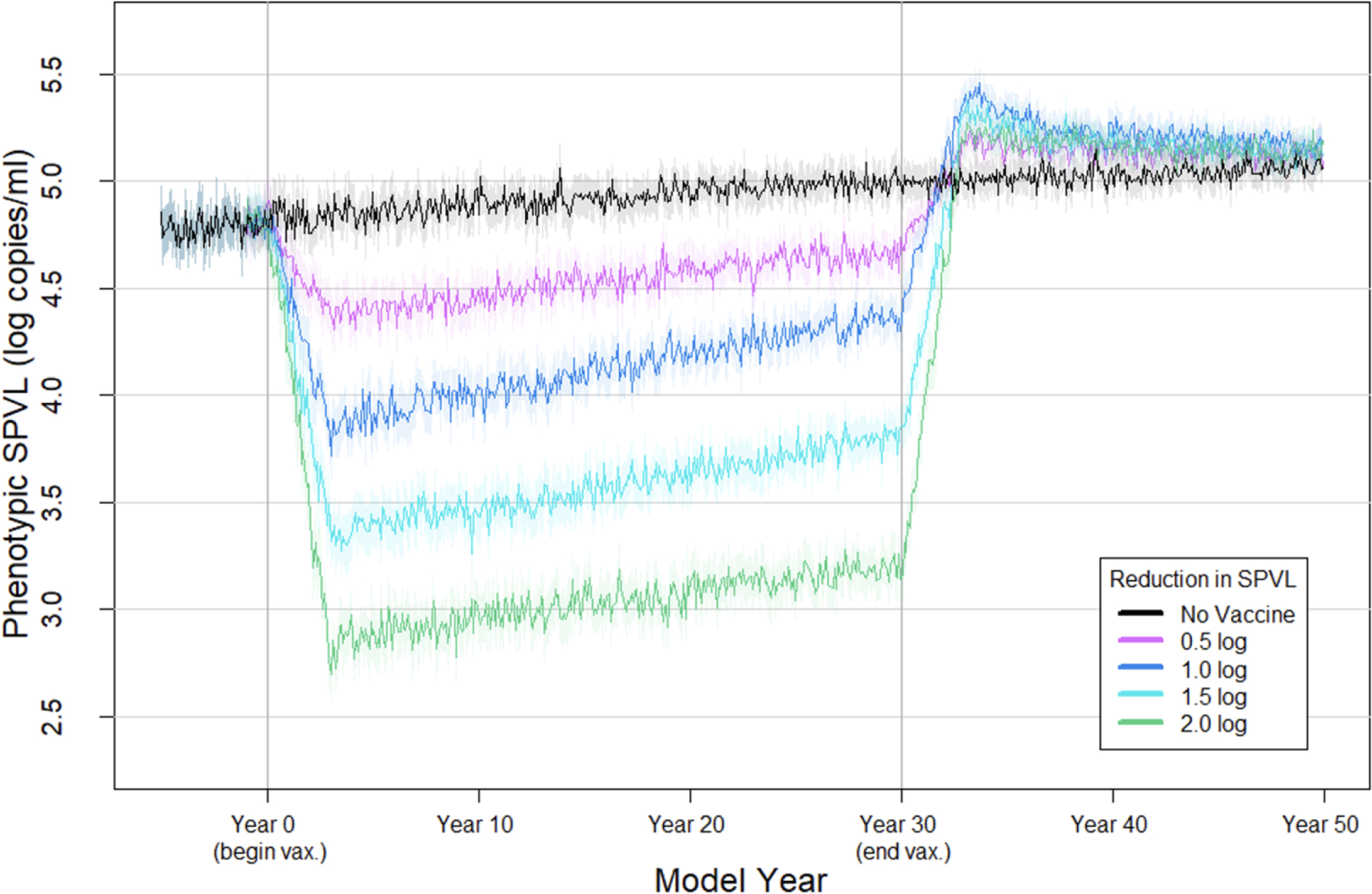Click the '1.0 log' legend label

click(x=1213, y=670)
